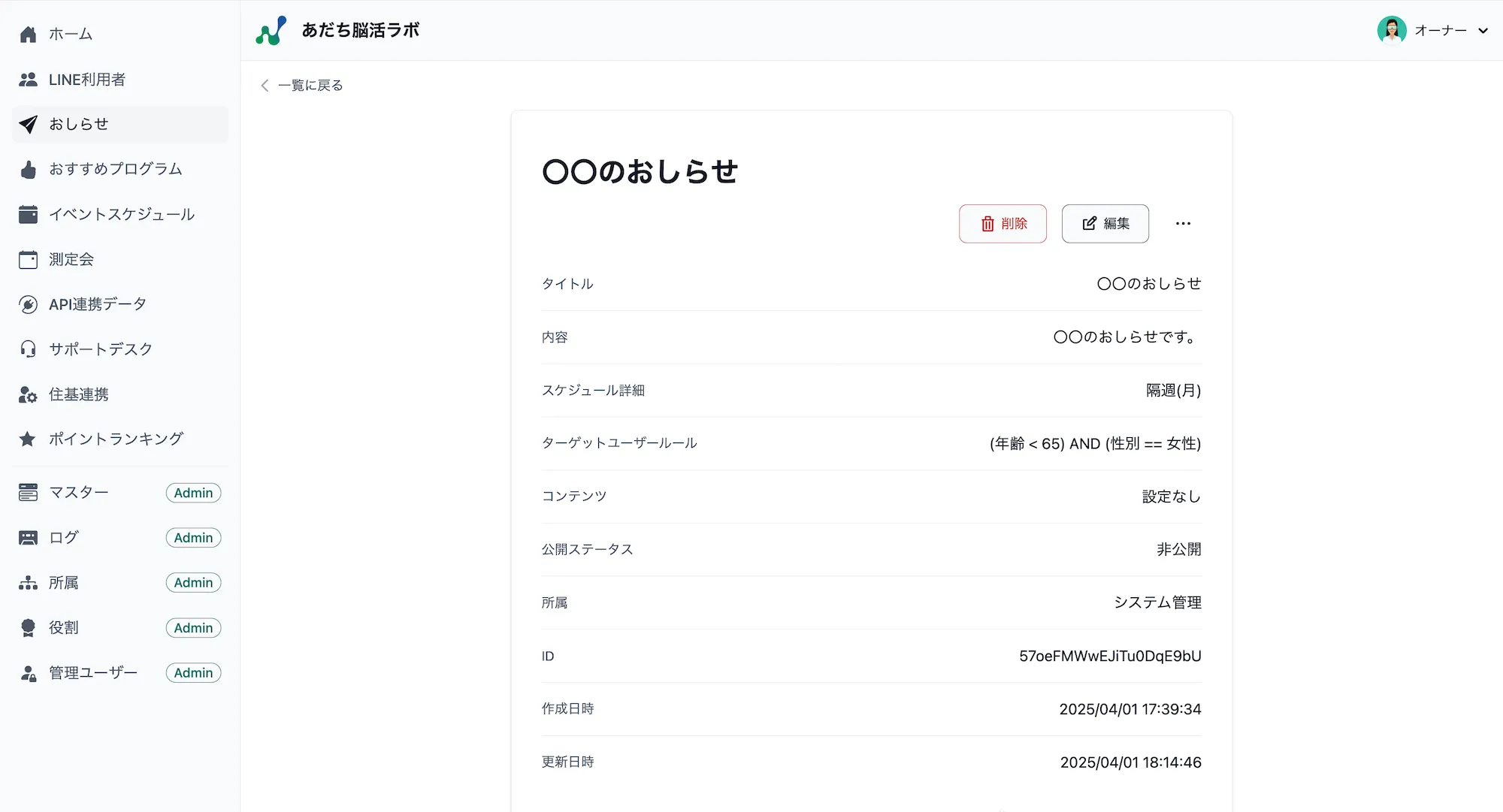Click the Admin badge beside 役割
The width and height of the screenshot is (1503, 812).
point(193,628)
